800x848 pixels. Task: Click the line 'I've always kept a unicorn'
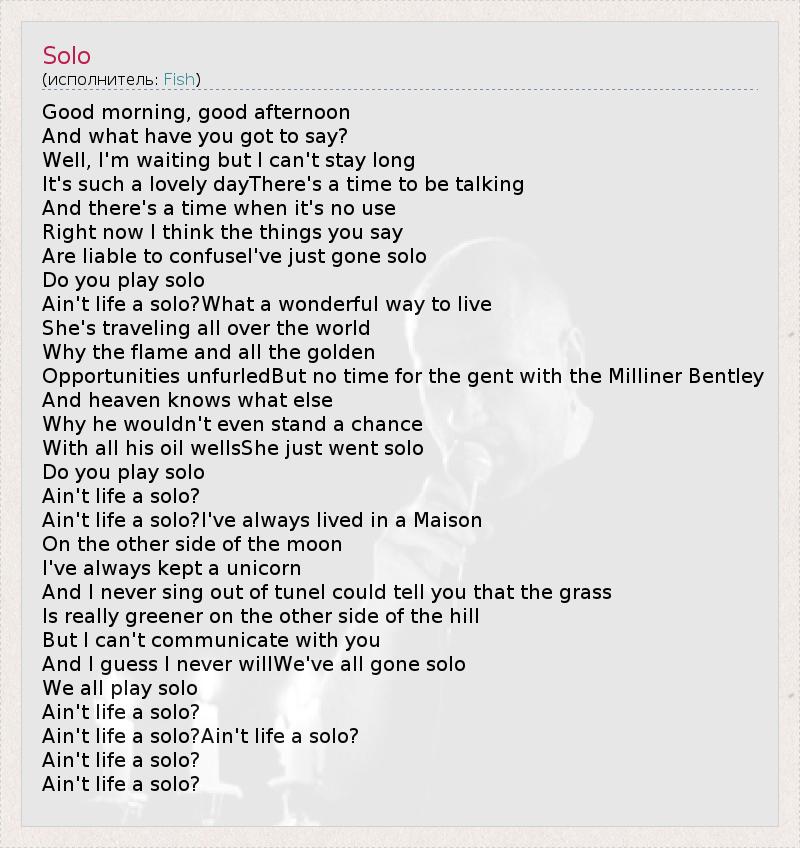pos(171,568)
